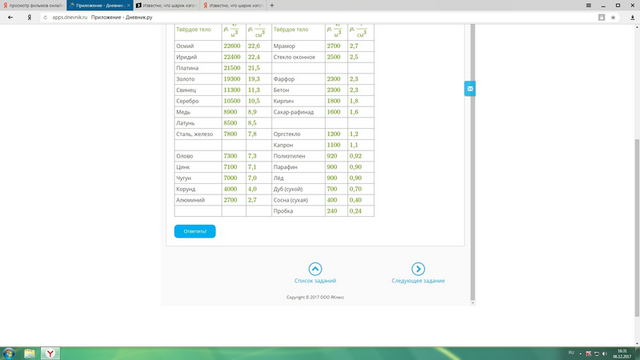This screenshot has width=640, height=360.
Task: Switch to the third tab 'Известно, что шарик'
Action: [167, 5]
